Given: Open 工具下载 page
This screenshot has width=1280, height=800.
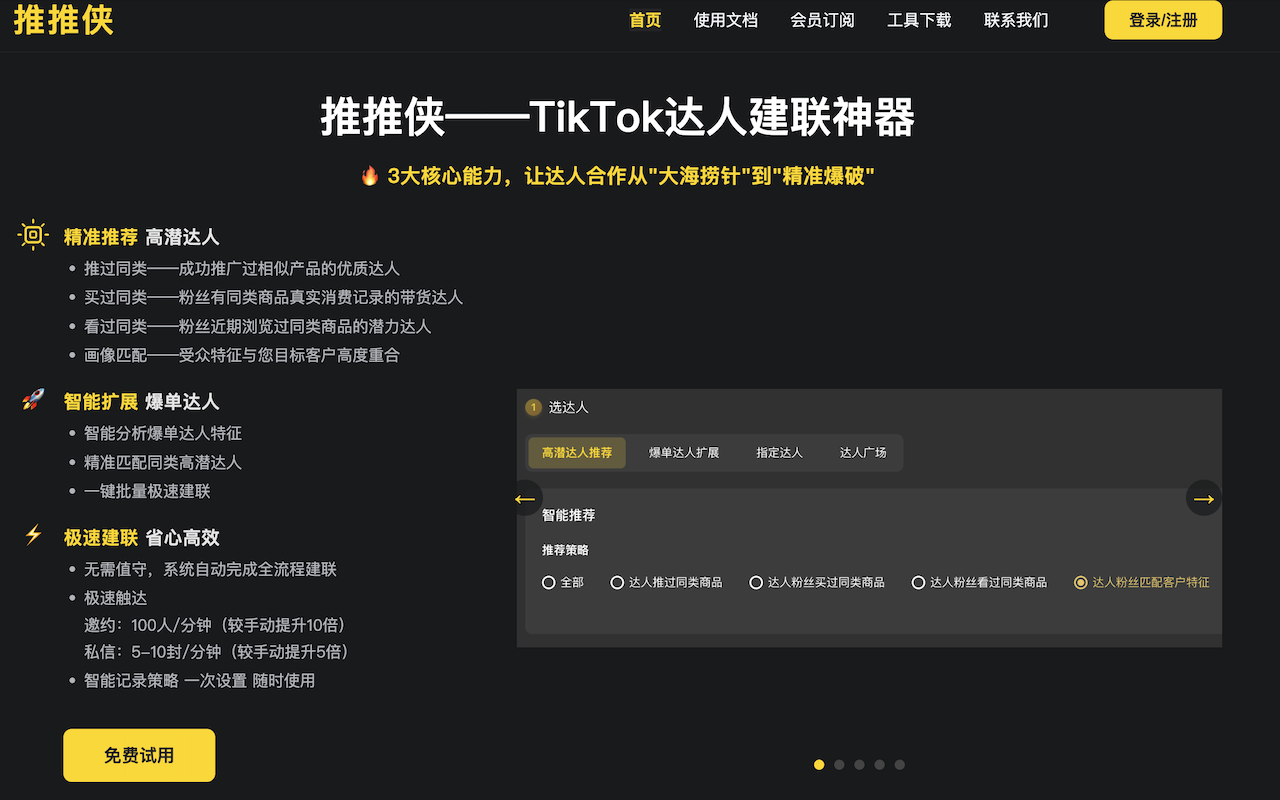Looking at the screenshot, I should pos(919,20).
